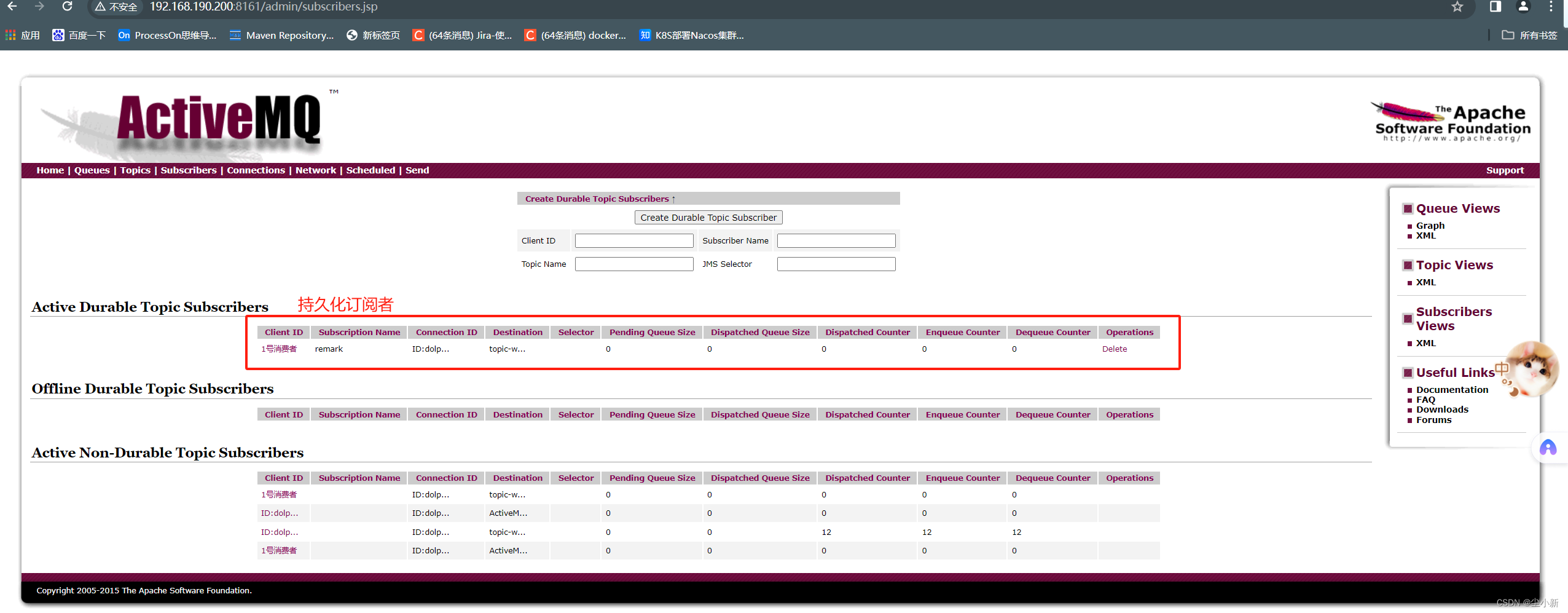Click remark subscription name cell
The width and height of the screenshot is (1568, 613).
(x=329, y=349)
